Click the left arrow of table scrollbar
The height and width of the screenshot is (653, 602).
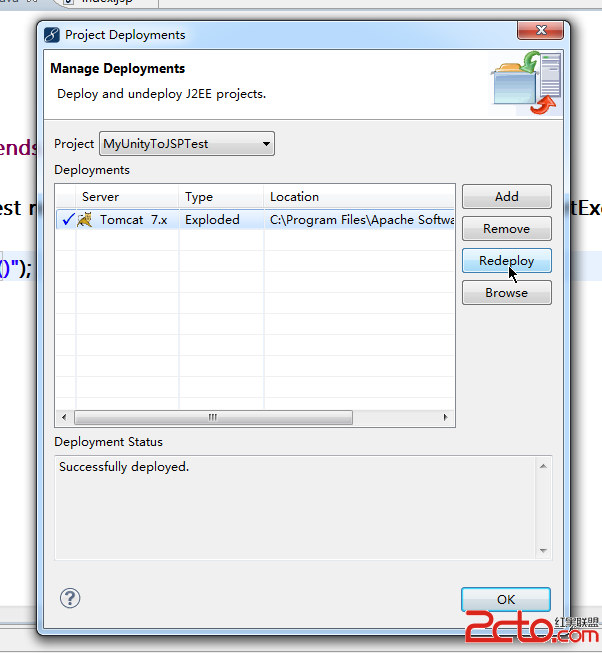point(64,417)
